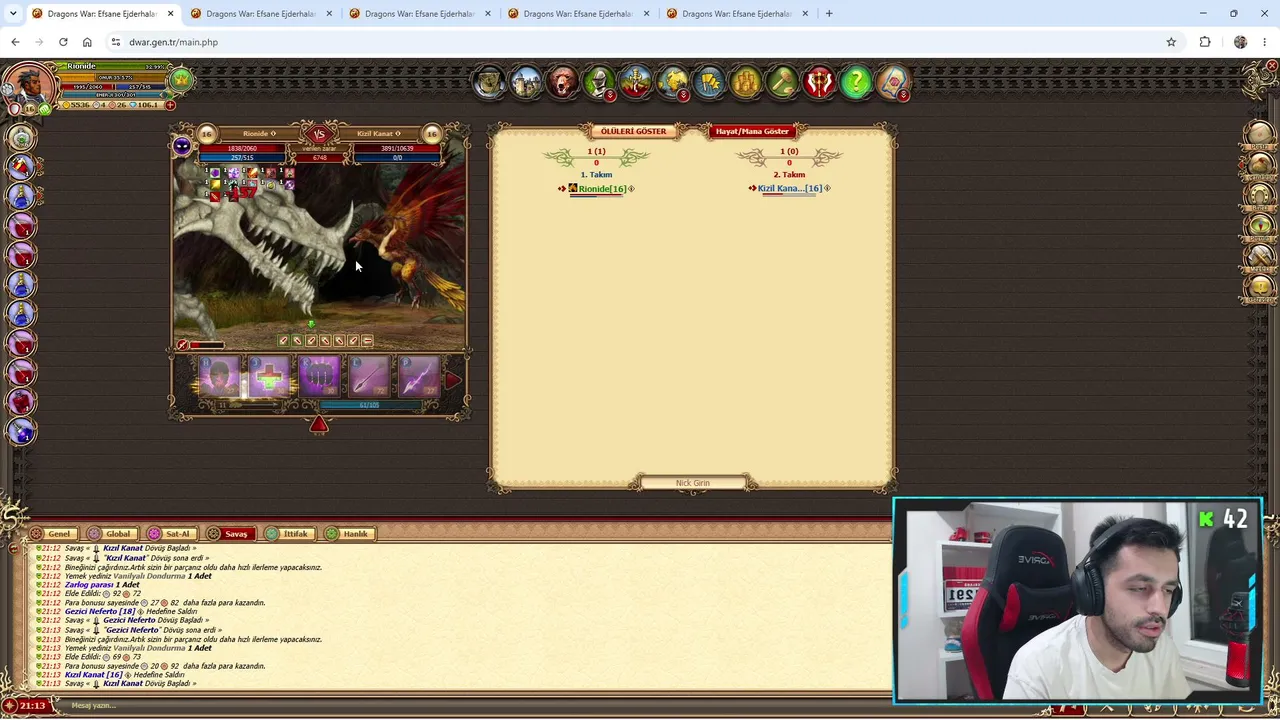
Task: Open Chrome tab search dropdown
Action: (x=13, y=14)
